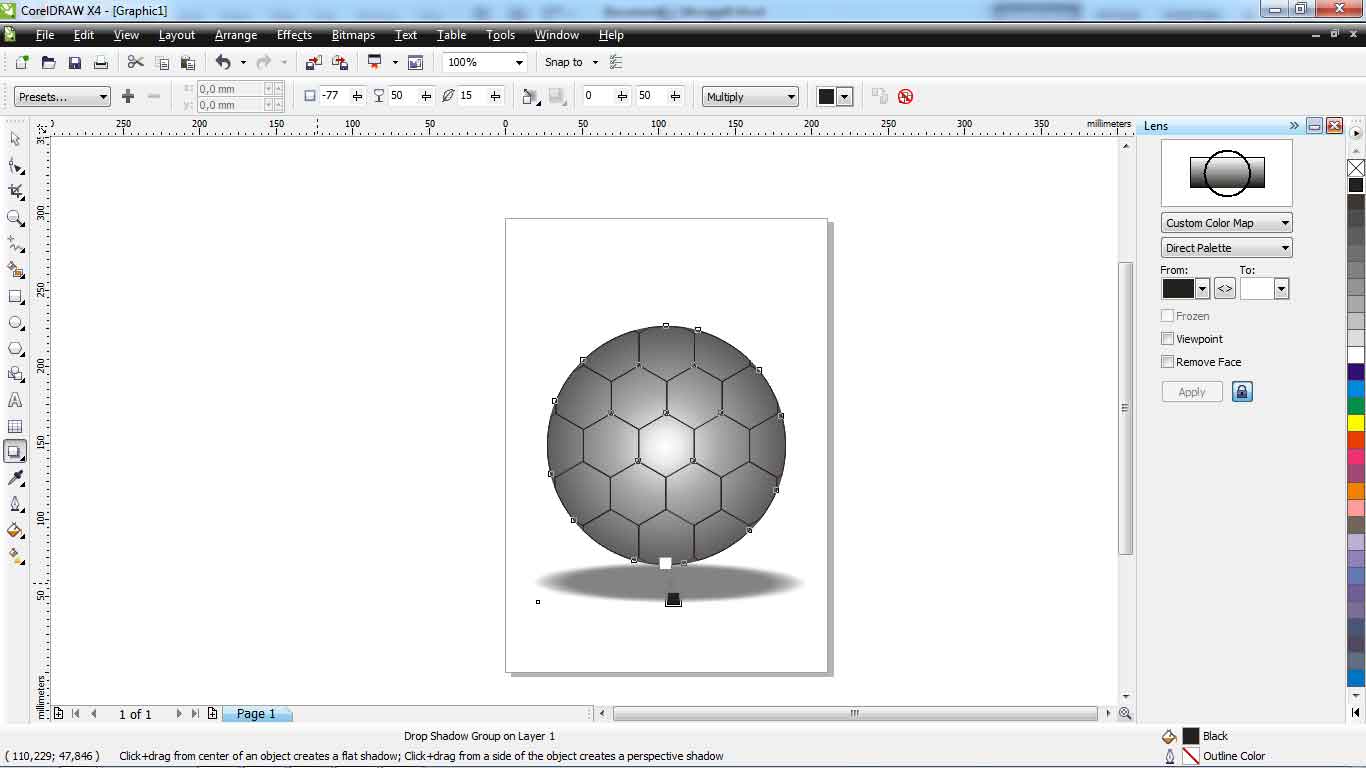Open the Custom Color Map lens dropdown
The width and height of the screenshot is (1366, 768).
[1227, 223]
